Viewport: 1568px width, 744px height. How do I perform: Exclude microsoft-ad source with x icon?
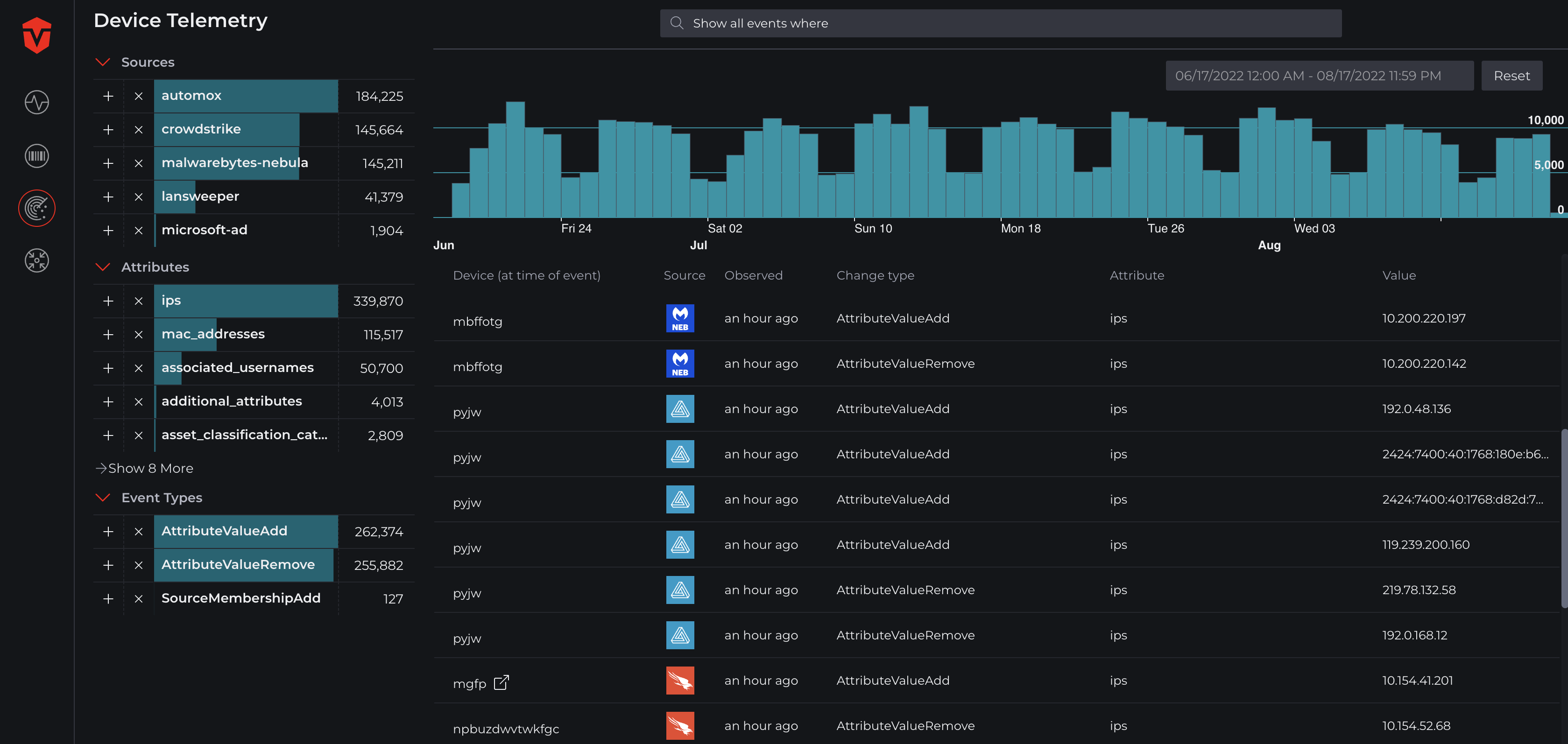click(139, 231)
